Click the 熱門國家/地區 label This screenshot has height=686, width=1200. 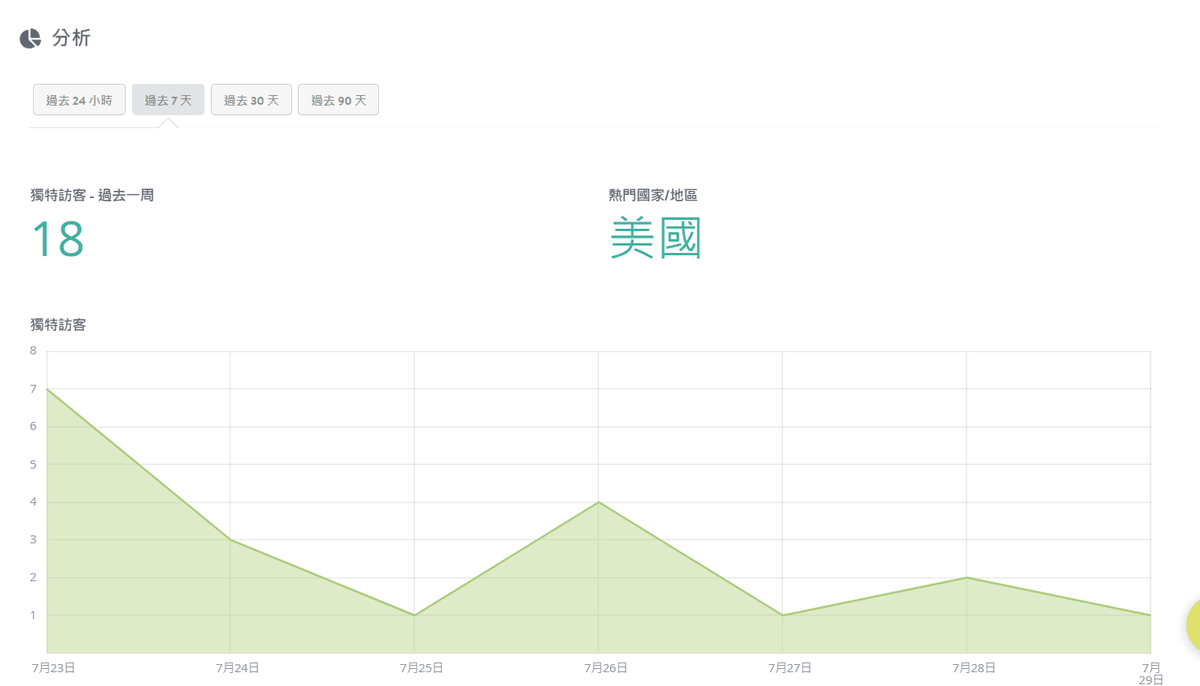click(653, 195)
